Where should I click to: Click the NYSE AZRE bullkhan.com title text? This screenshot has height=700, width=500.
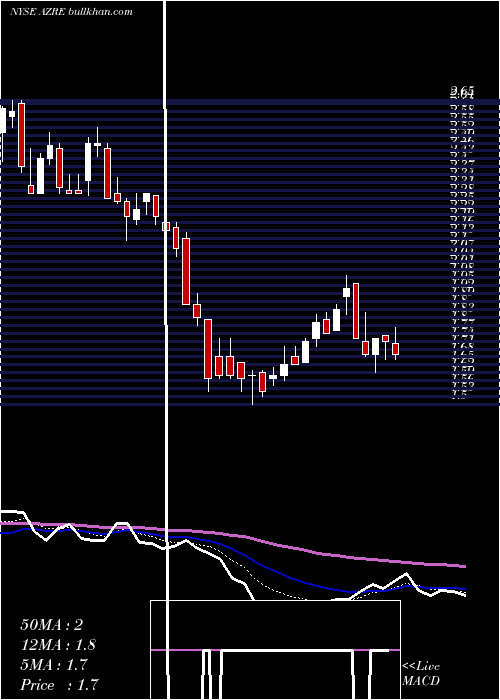click(71, 12)
